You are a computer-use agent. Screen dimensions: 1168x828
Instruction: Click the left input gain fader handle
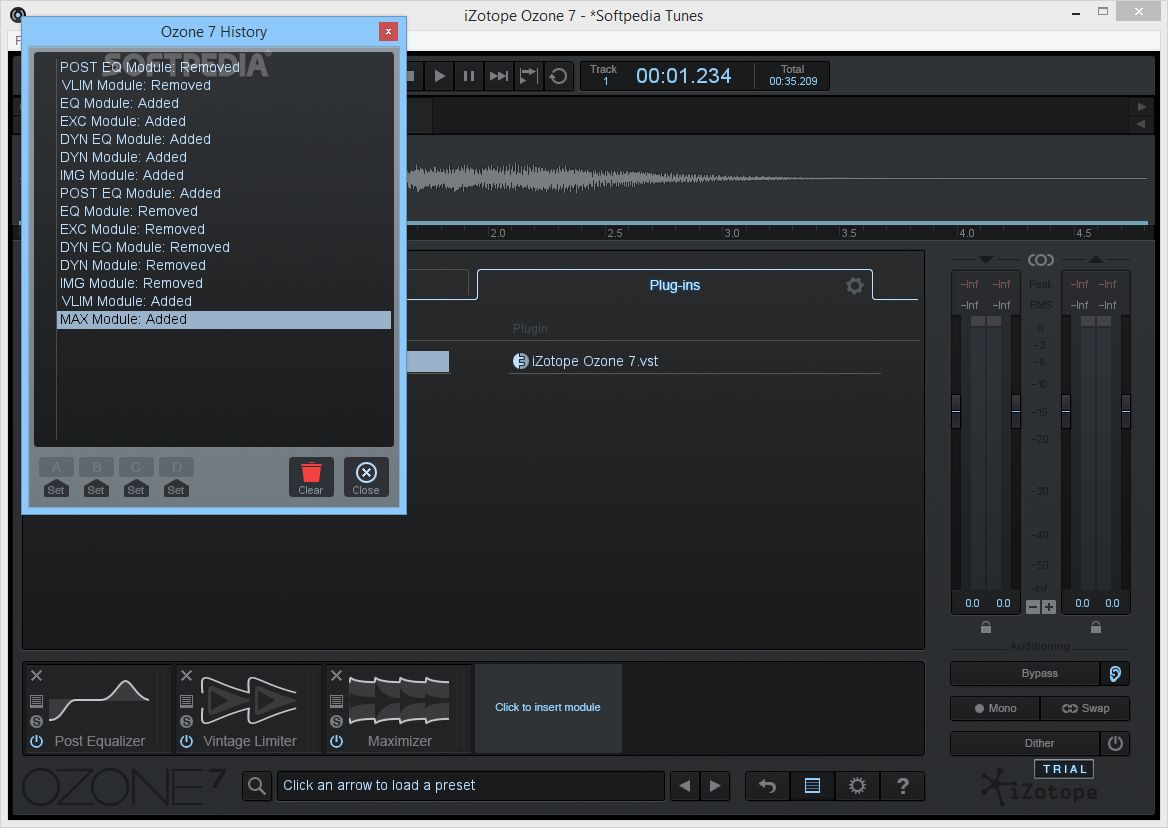[956, 411]
